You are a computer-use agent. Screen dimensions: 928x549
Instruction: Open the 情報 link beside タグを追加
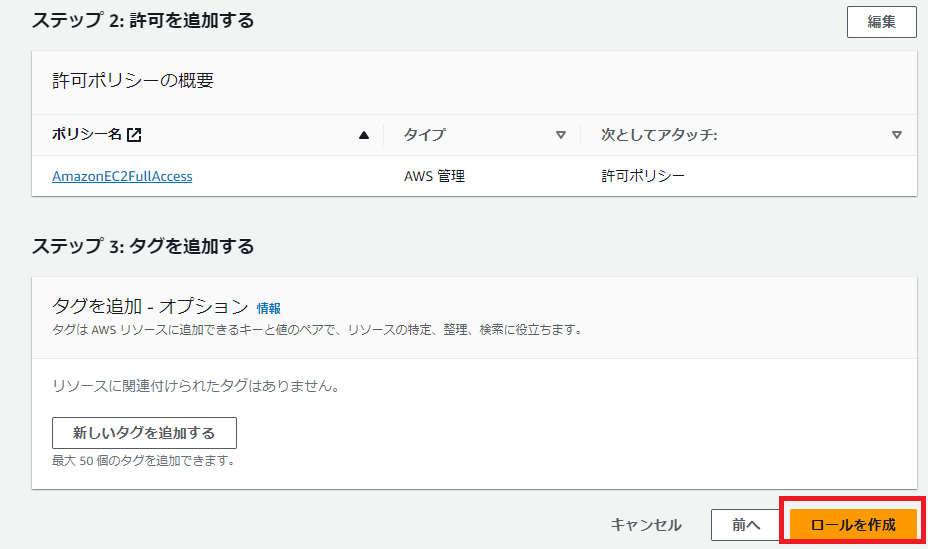(269, 308)
